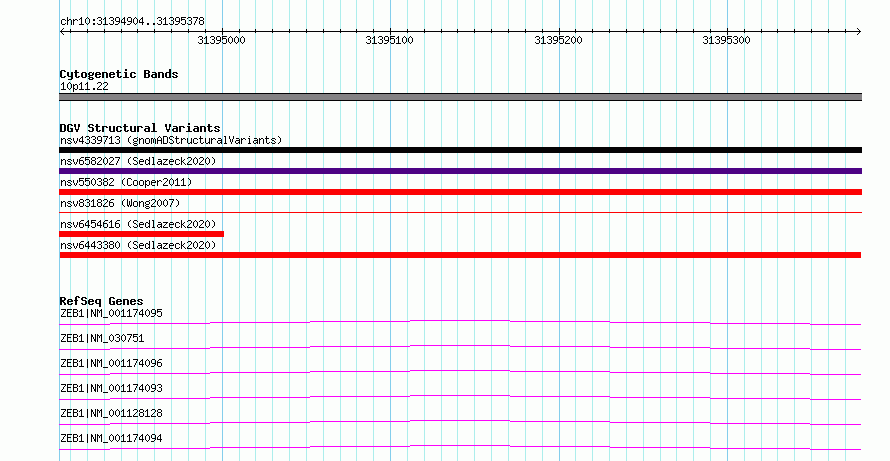The width and height of the screenshot is (890, 461).
Task: Click the nsv6454616 (Sedlazeck2020) label
Action: pos(138,224)
